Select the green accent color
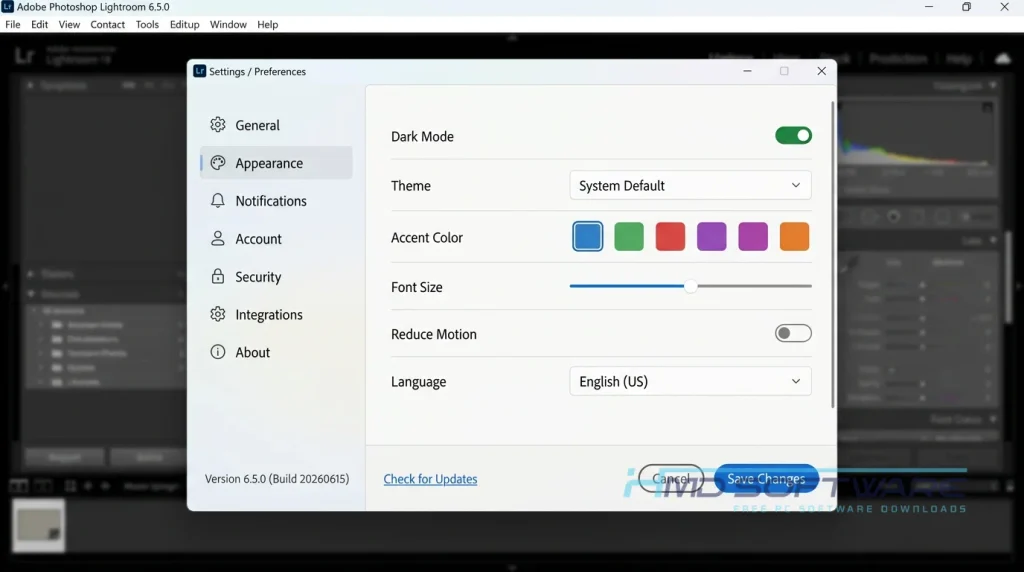This screenshot has height=572, width=1024. [x=629, y=236]
